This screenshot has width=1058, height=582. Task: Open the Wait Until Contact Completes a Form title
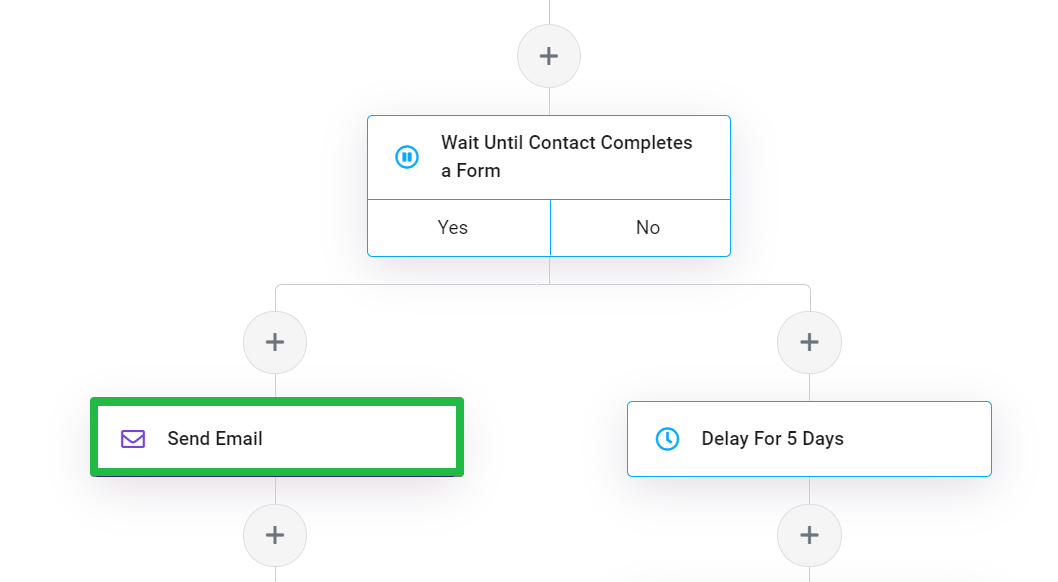click(x=567, y=156)
